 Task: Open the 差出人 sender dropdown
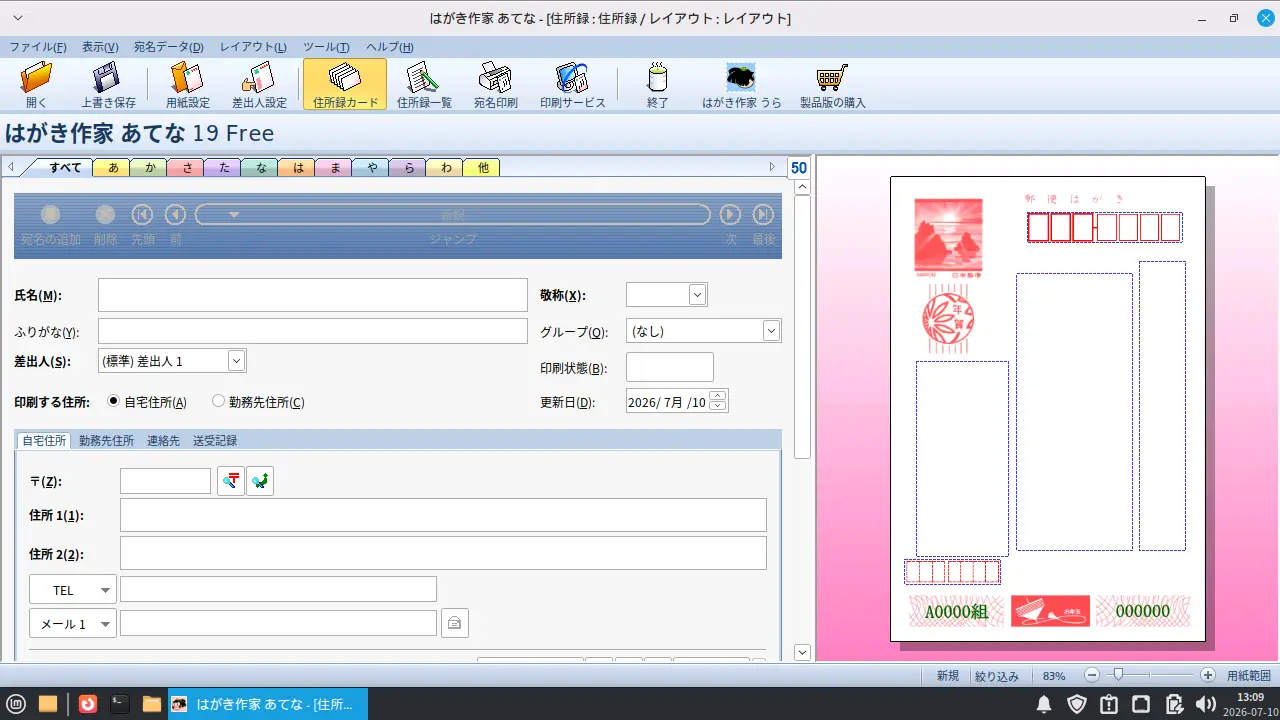pos(237,360)
